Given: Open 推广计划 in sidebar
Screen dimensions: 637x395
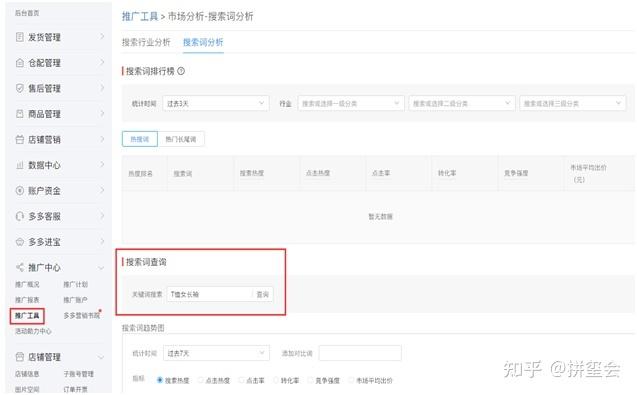Looking at the screenshot, I should pyautogui.click(x=75, y=284).
